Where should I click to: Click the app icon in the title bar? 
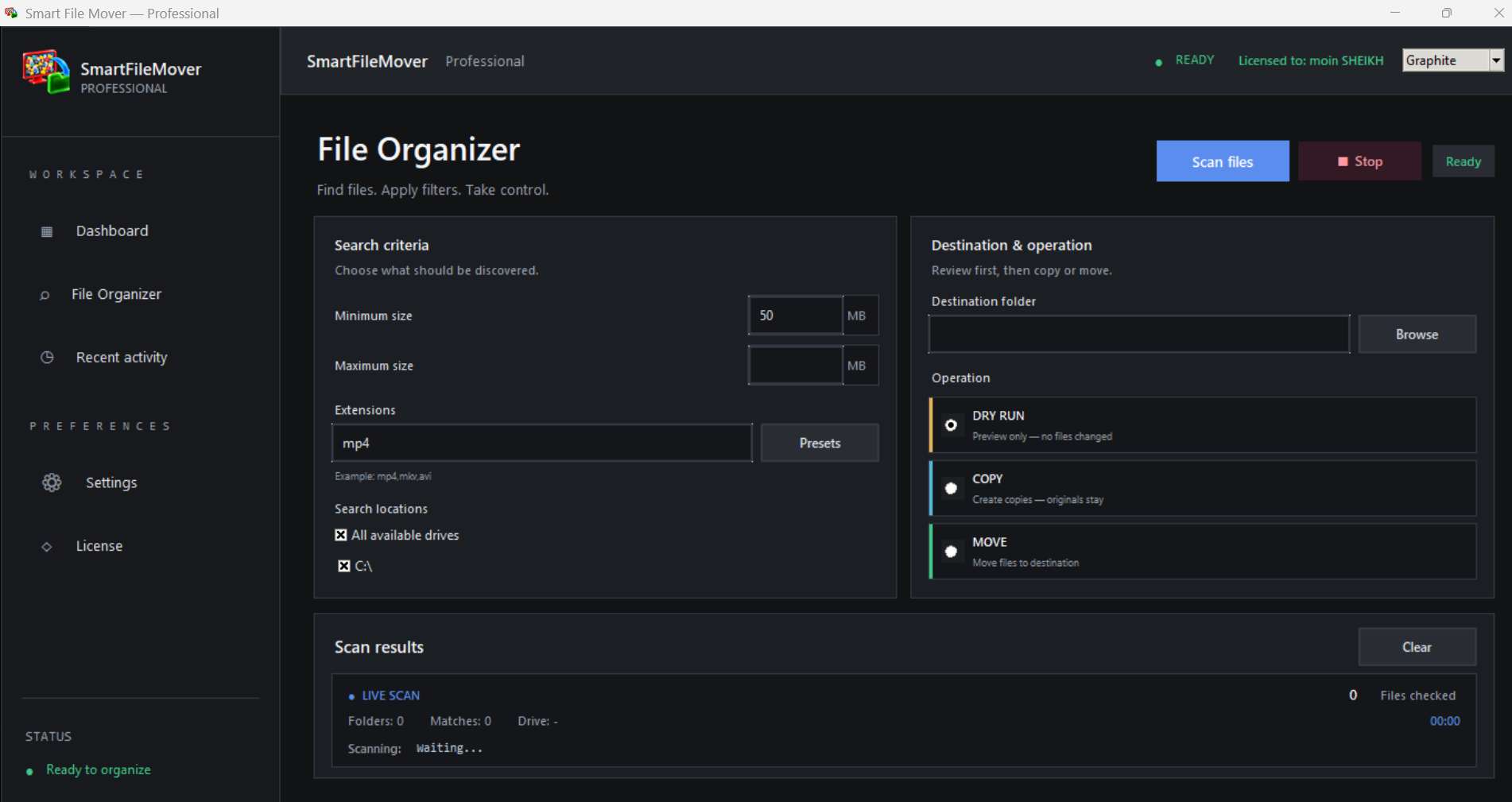(11, 13)
